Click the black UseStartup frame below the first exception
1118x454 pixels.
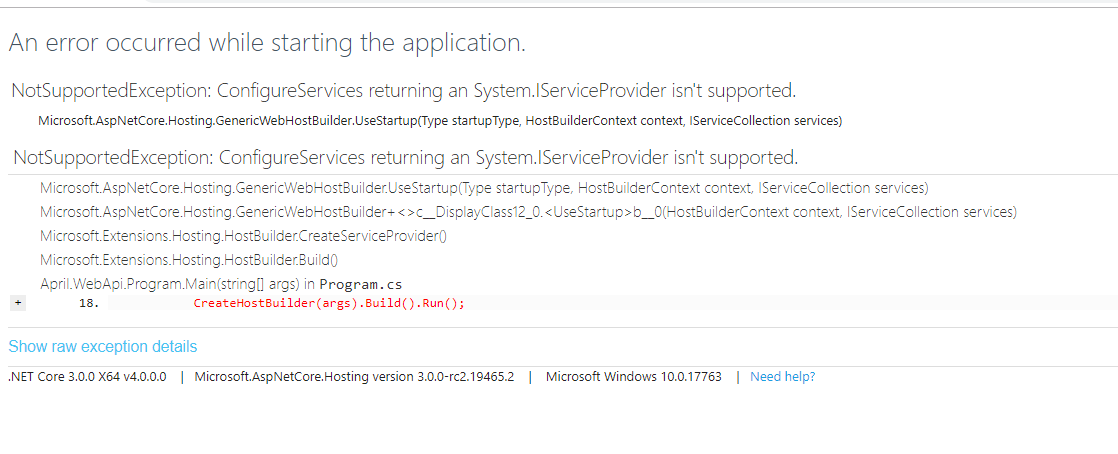tap(440, 121)
